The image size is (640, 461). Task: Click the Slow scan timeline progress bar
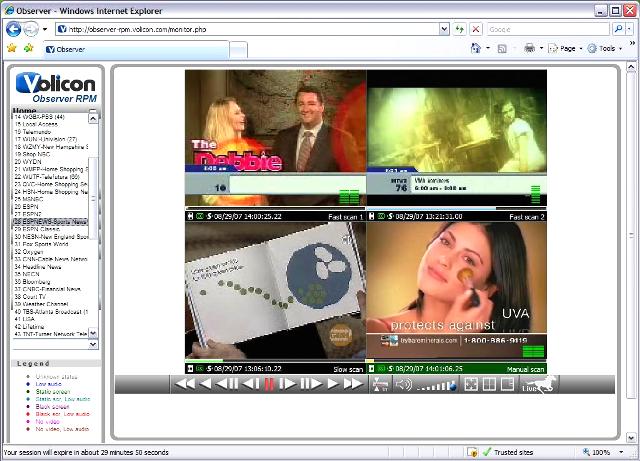(276, 361)
